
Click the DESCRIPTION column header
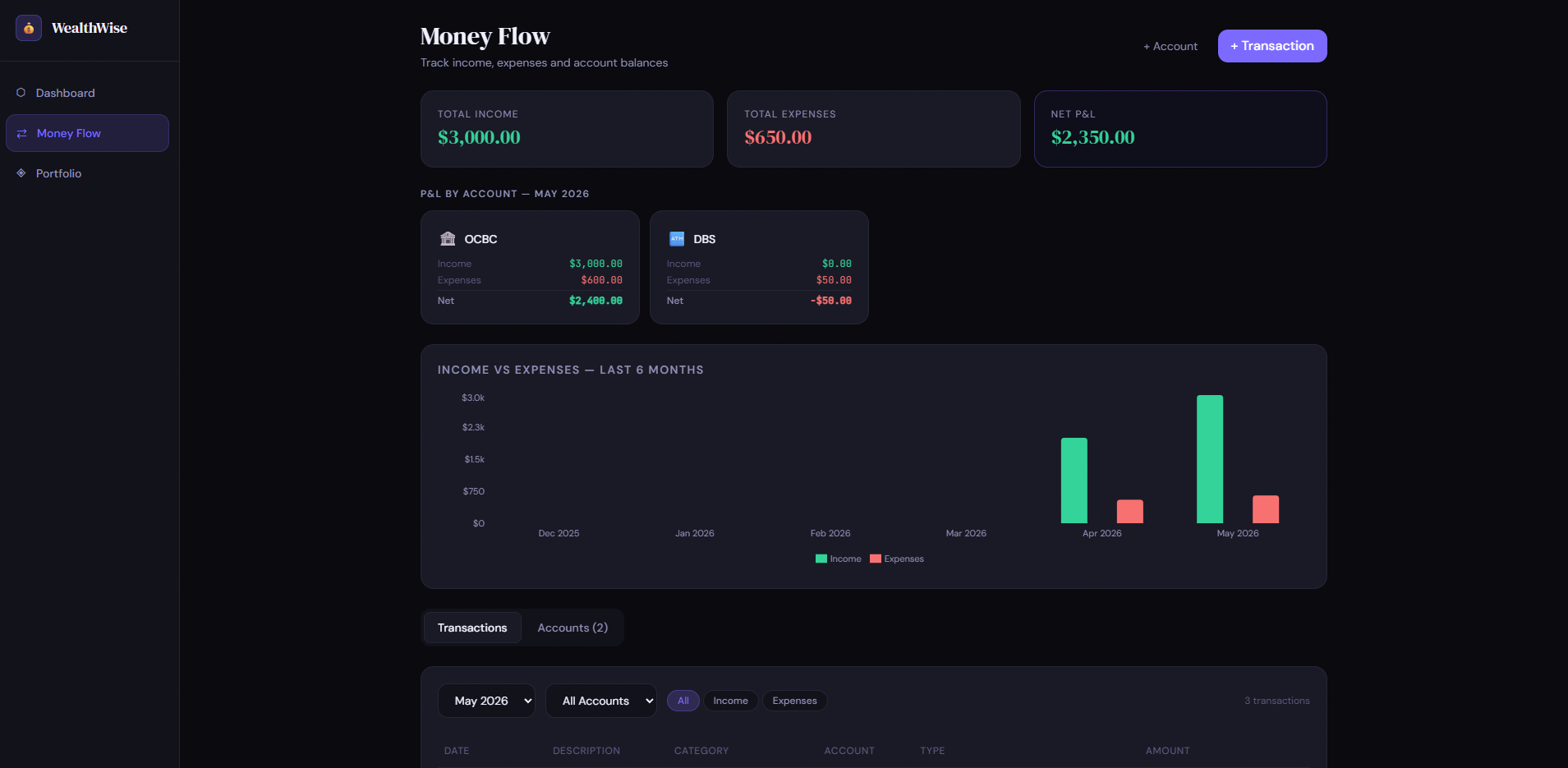click(586, 751)
